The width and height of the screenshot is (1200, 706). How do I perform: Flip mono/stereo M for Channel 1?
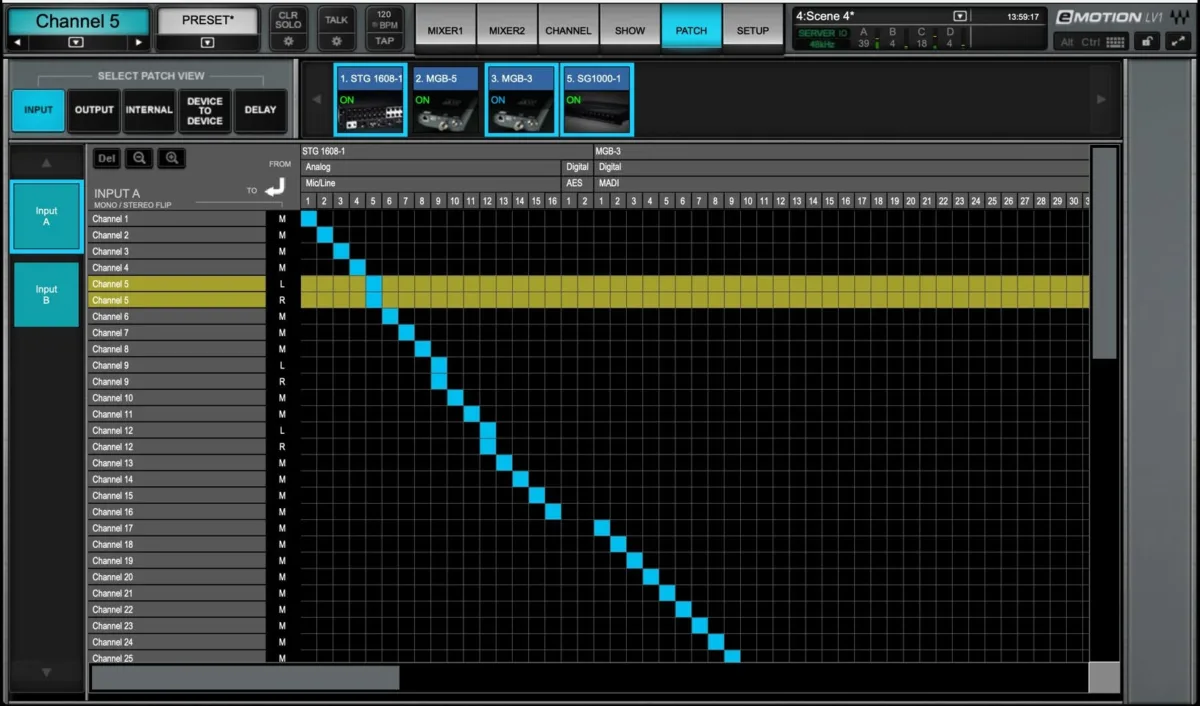click(x=282, y=219)
